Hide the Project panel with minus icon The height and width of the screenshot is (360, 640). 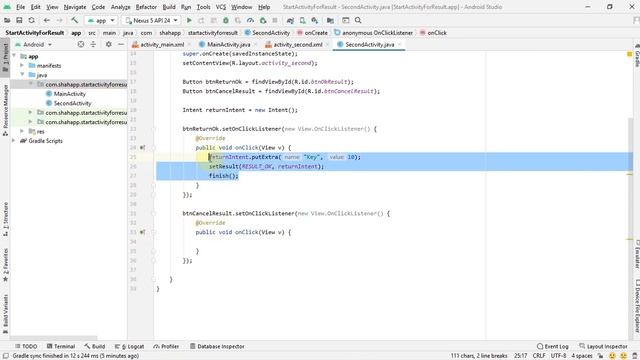121,44
